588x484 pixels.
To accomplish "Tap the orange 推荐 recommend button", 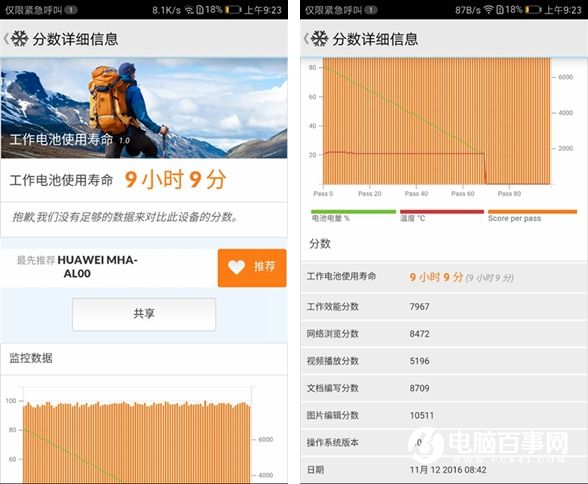I will coord(252,268).
